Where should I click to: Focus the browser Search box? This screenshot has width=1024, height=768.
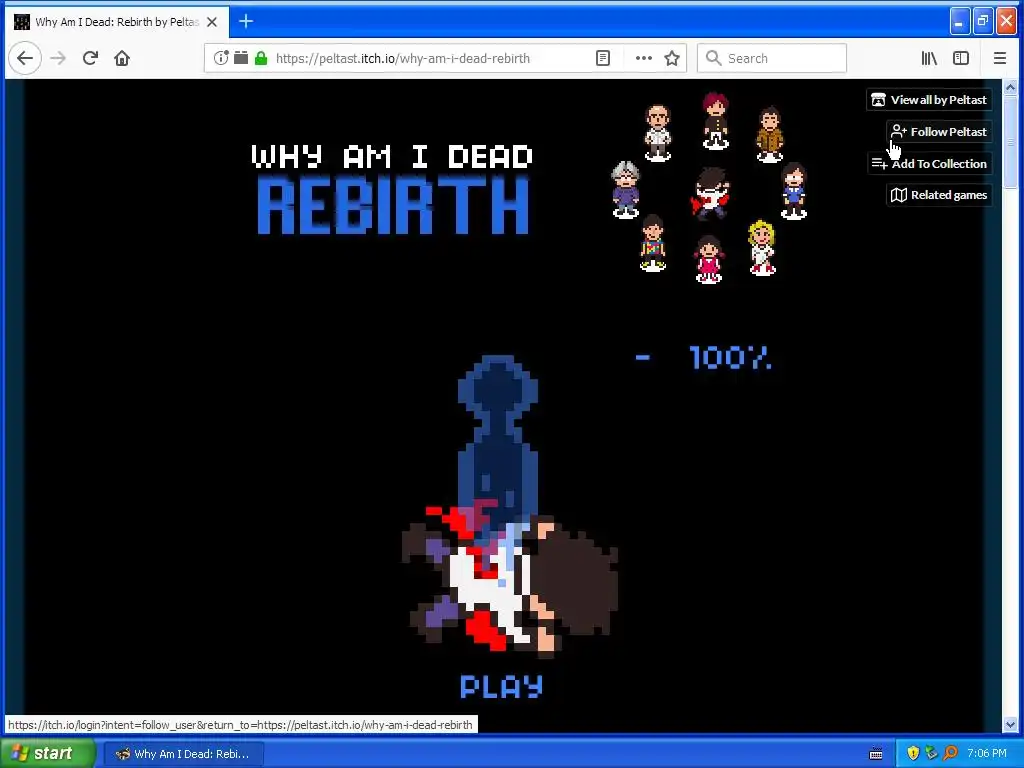point(772,58)
